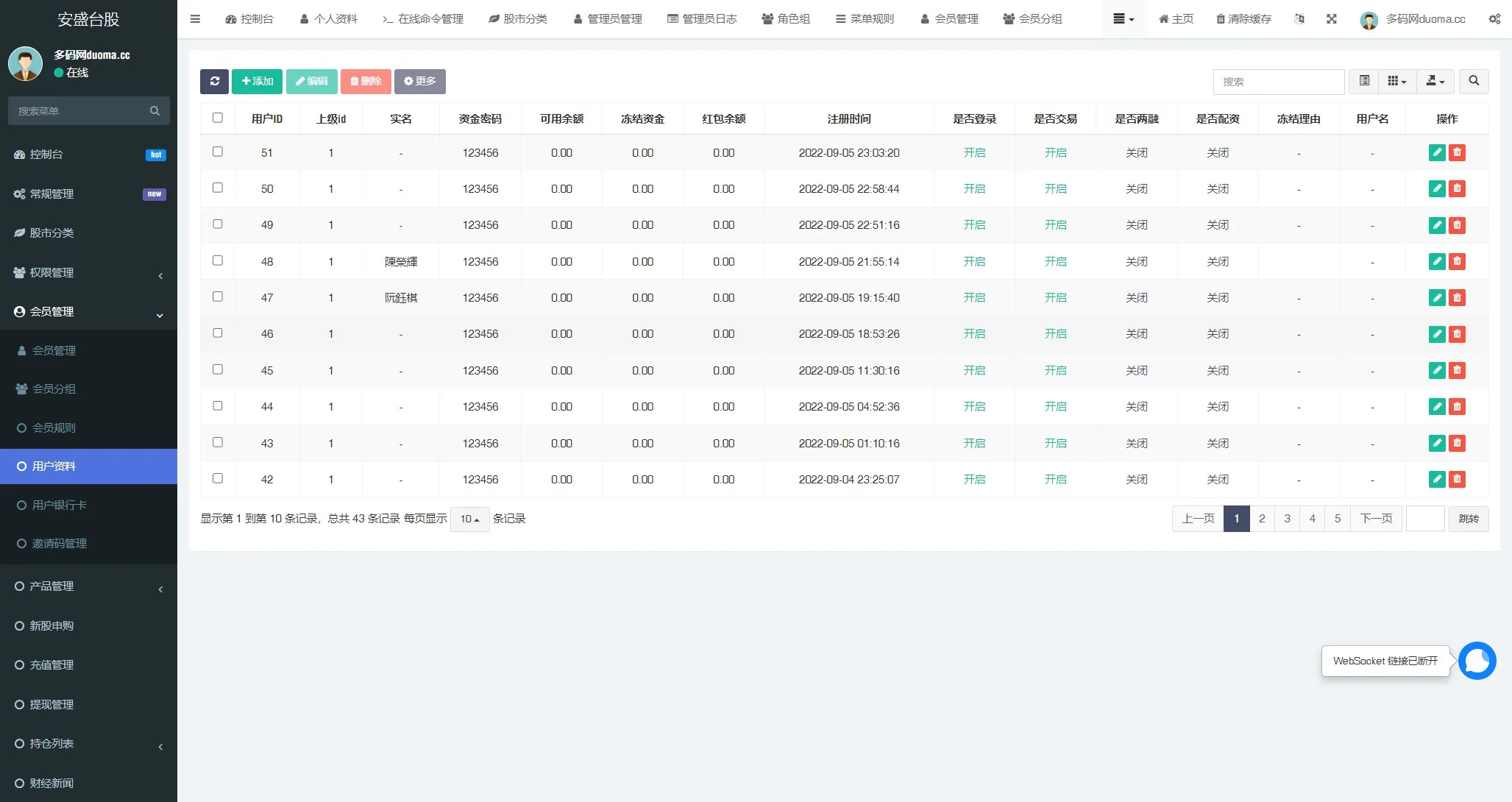This screenshot has width=1512, height=802.
Task: Click the table detail view icon near search
Action: [x=1363, y=82]
